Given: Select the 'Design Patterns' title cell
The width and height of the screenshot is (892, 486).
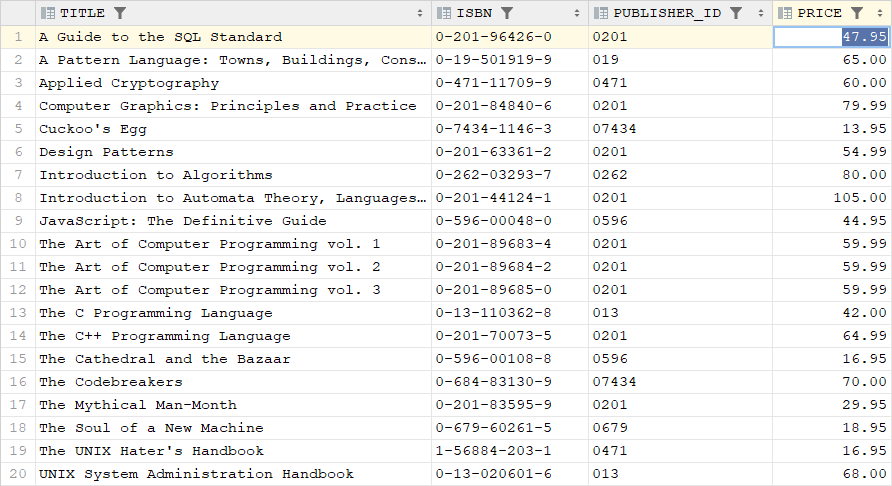Looking at the screenshot, I should pyautogui.click(x=233, y=152).
